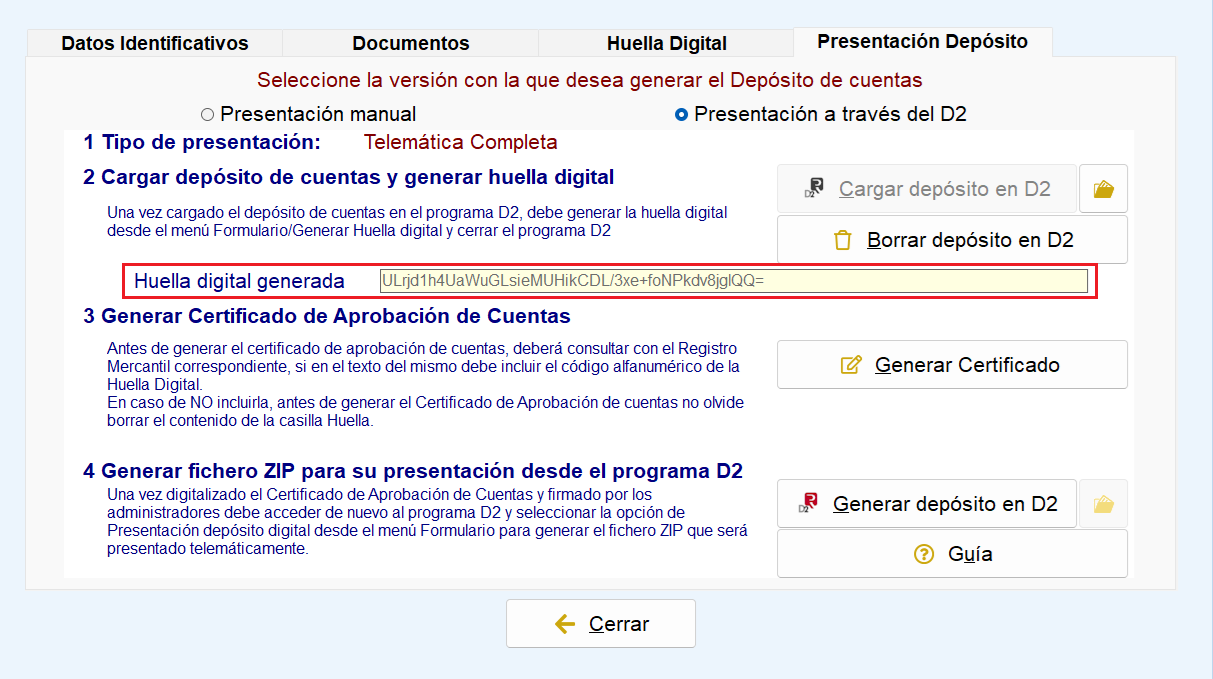
Task: Click the yellow back arrow on Cerrar
Action: (565, 624)
